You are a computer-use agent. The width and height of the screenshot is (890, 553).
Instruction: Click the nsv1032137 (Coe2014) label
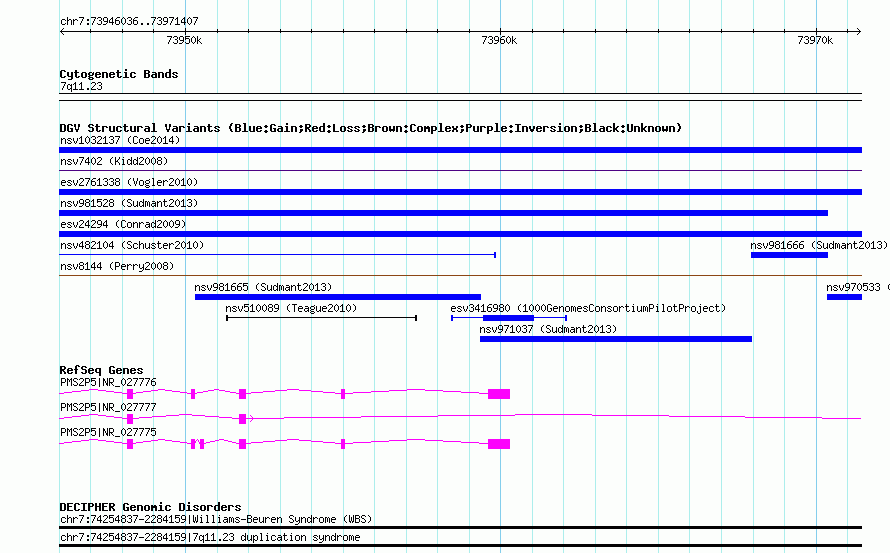(x=120, y=140)
